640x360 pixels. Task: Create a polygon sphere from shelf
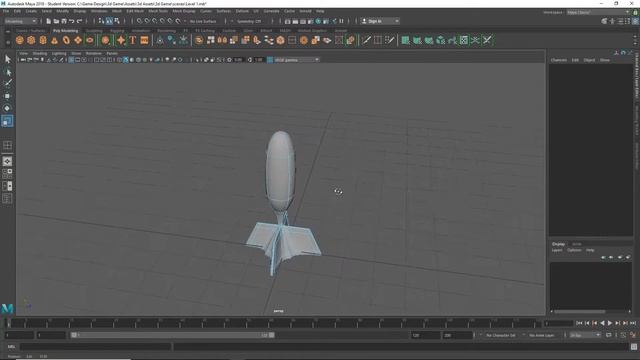pyautogui.click(x=20, y=40)
